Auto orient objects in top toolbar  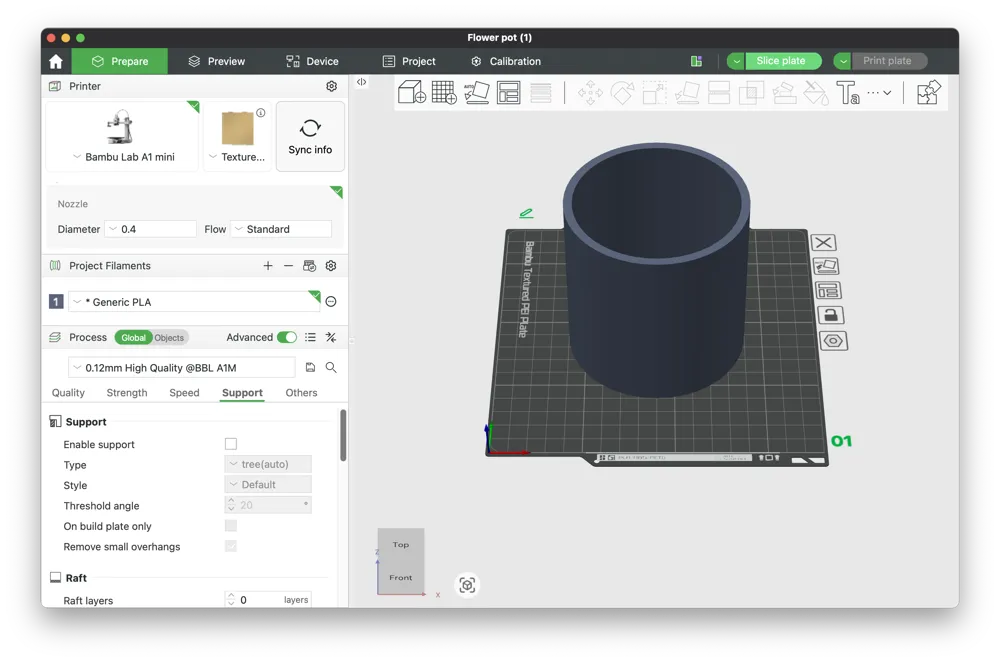(476, 92)
